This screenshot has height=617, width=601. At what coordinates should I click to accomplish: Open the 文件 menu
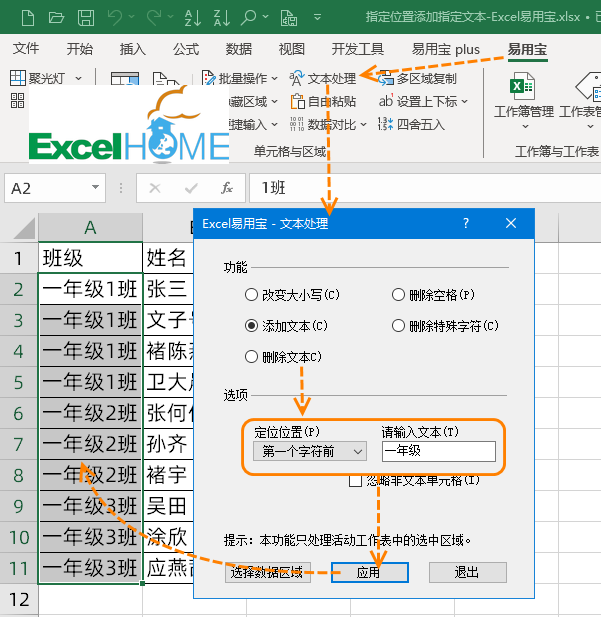26,49
